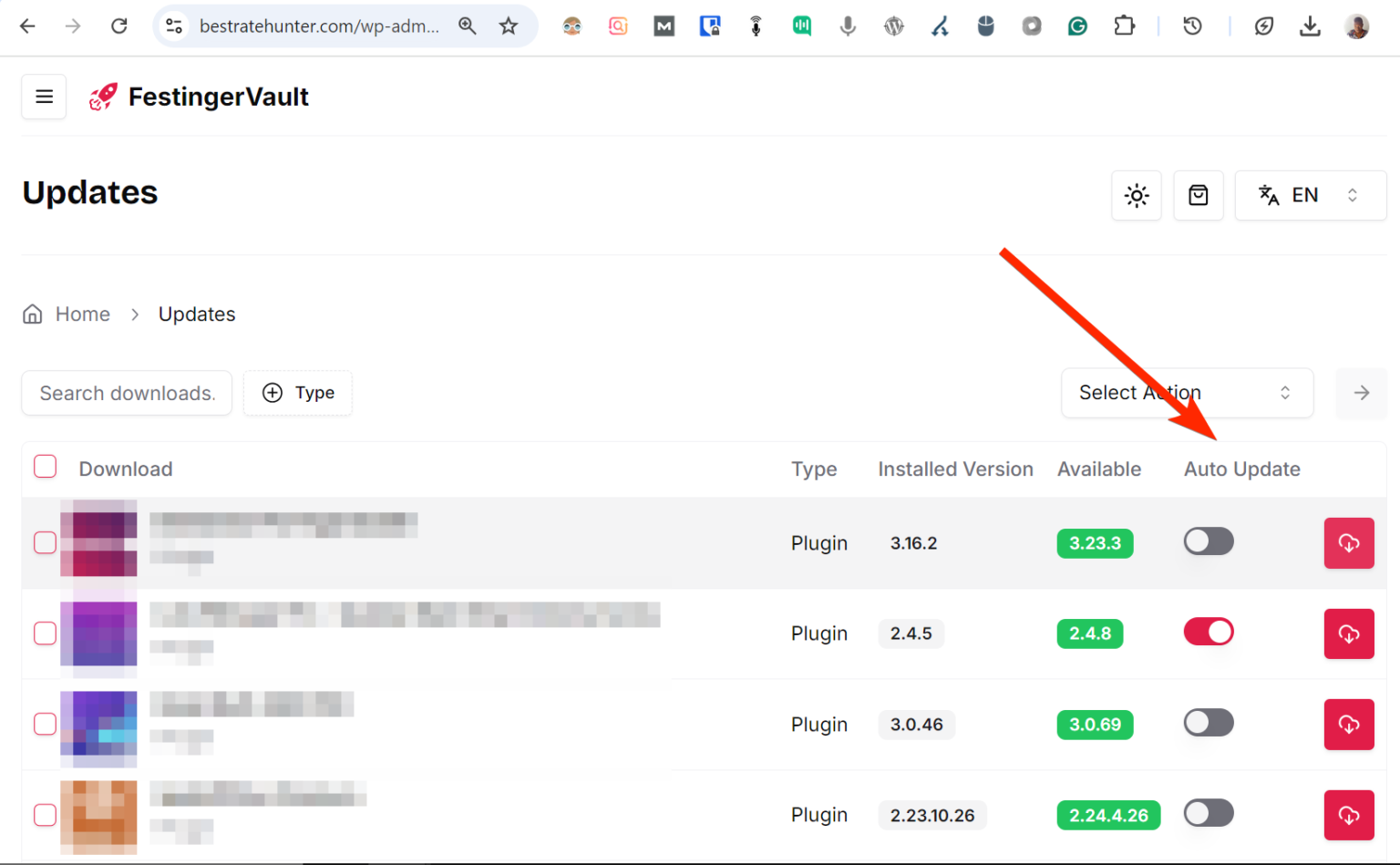Open the Select Action dropdown
1400x865 pixels.
pyautogui.click(x=1186, y=393)
